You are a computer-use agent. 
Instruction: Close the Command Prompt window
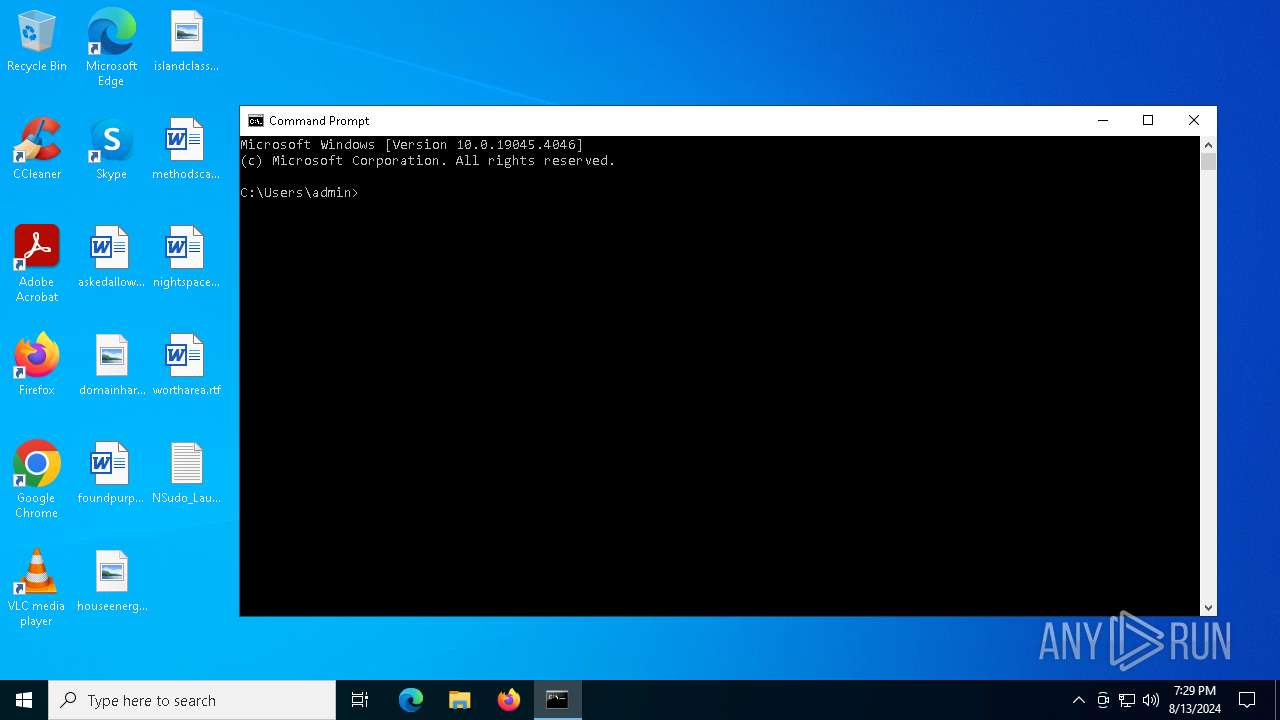click(1194, 121)
